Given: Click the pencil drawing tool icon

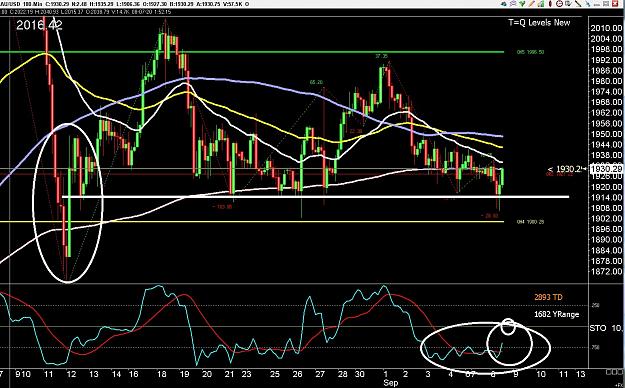Looking at the screenshot, I should [532, 4].
